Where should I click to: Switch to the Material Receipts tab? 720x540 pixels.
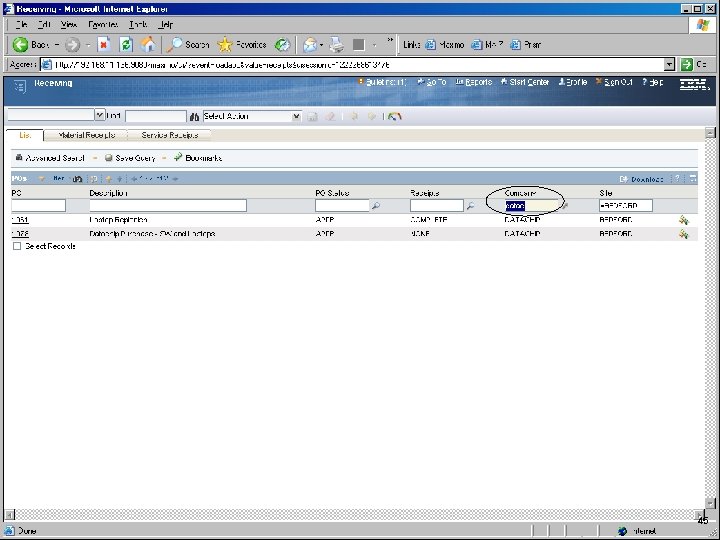pyautogui.click(x=86, y=135)
